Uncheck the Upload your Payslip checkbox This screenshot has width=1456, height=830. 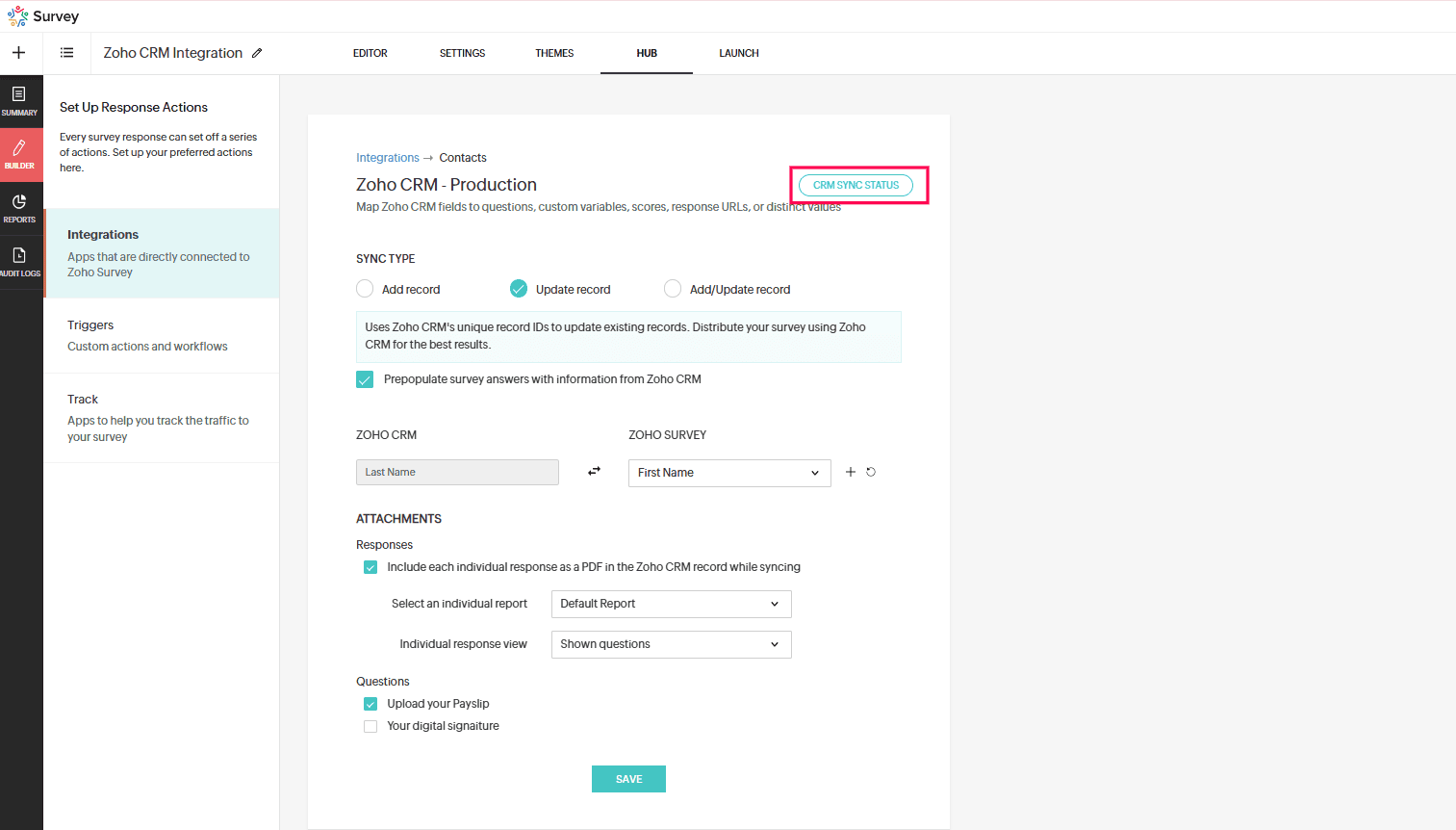coord(370,704)
